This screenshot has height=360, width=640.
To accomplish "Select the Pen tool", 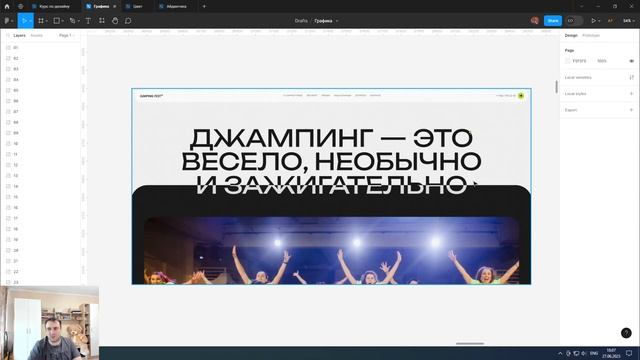I will [x=72, y=20].
